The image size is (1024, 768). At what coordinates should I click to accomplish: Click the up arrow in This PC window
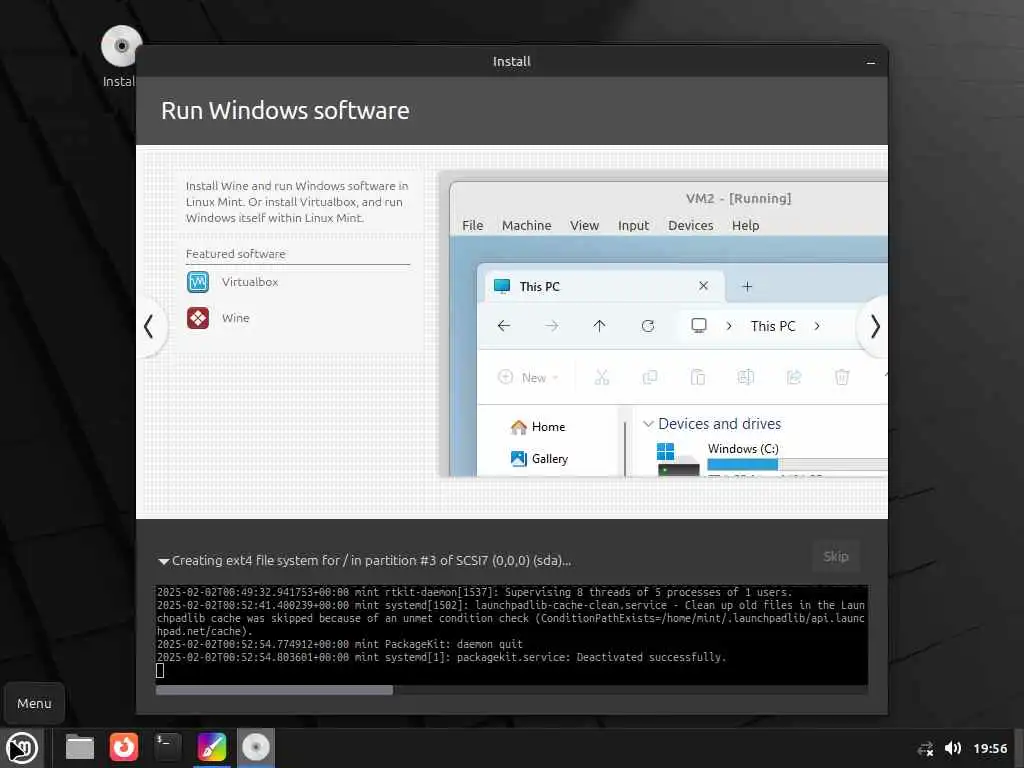599,326
